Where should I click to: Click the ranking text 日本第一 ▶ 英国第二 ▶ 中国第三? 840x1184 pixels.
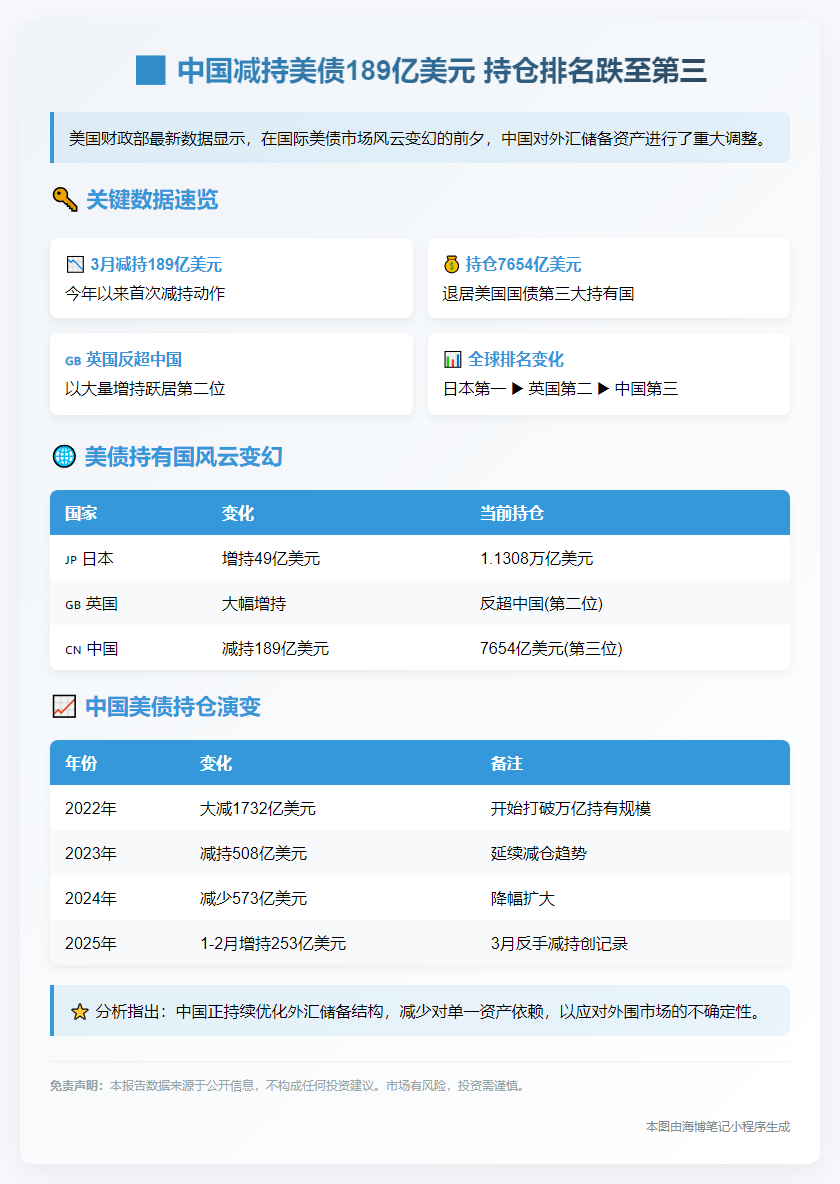click(x=561, y=388)
